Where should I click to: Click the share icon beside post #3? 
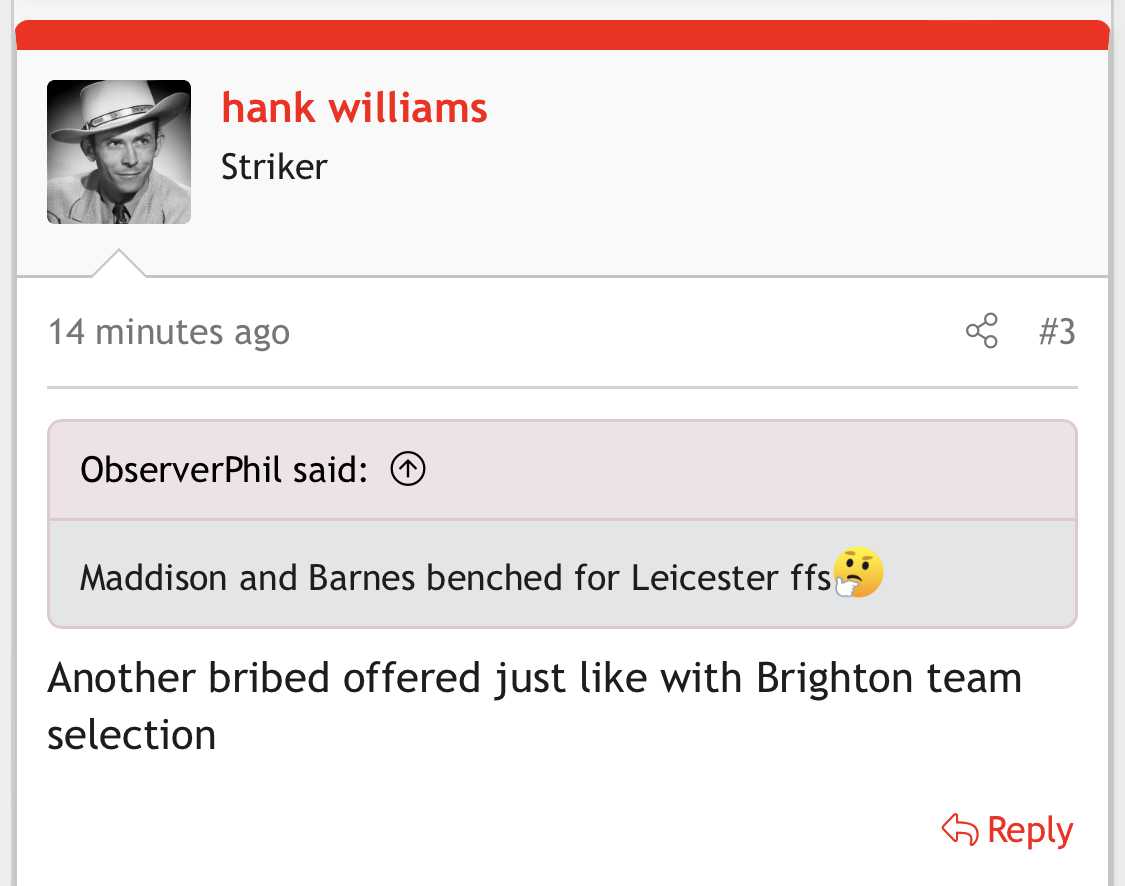click(x=982, y=331)
